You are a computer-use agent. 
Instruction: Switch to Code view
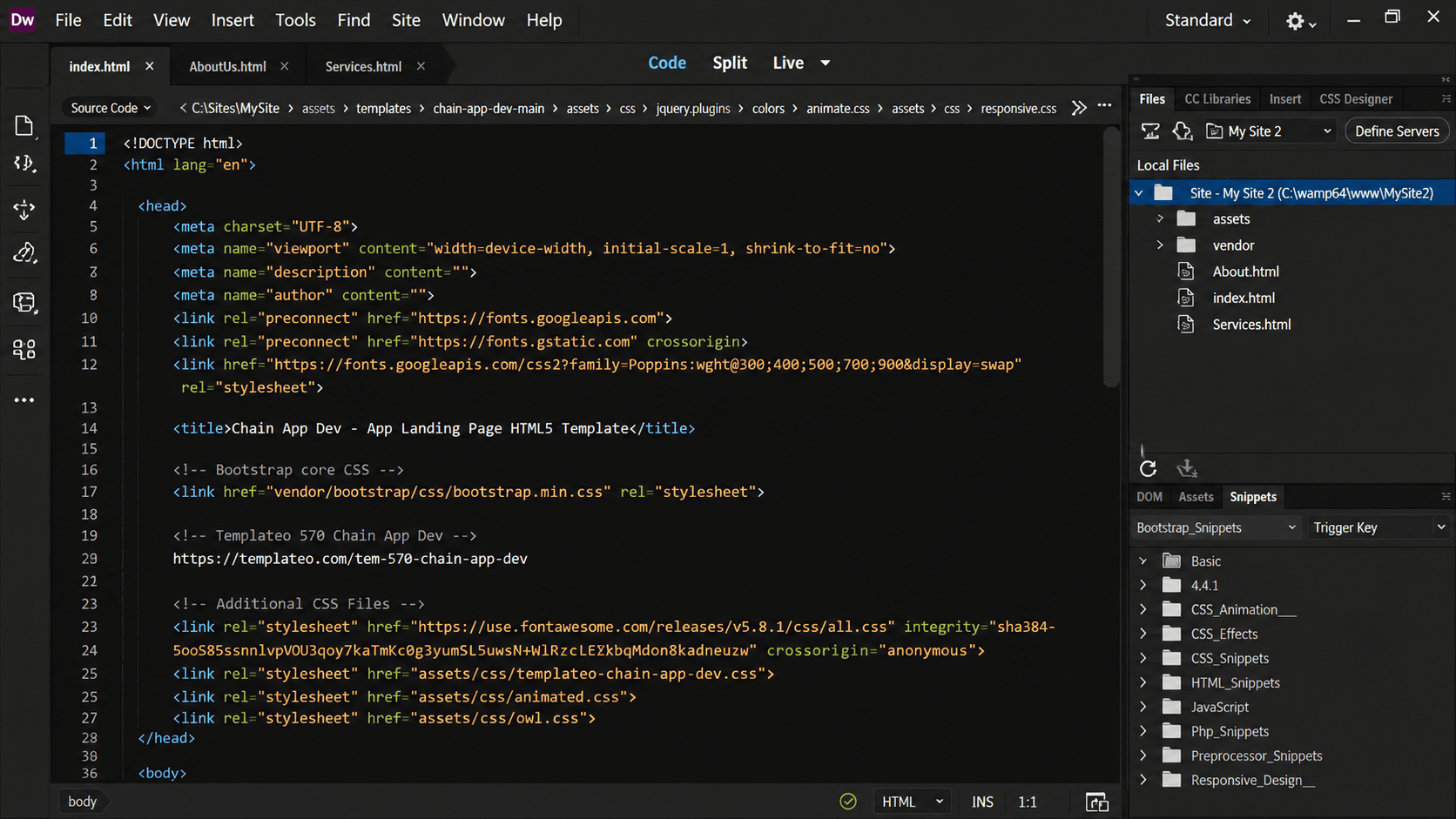[667, 63]
